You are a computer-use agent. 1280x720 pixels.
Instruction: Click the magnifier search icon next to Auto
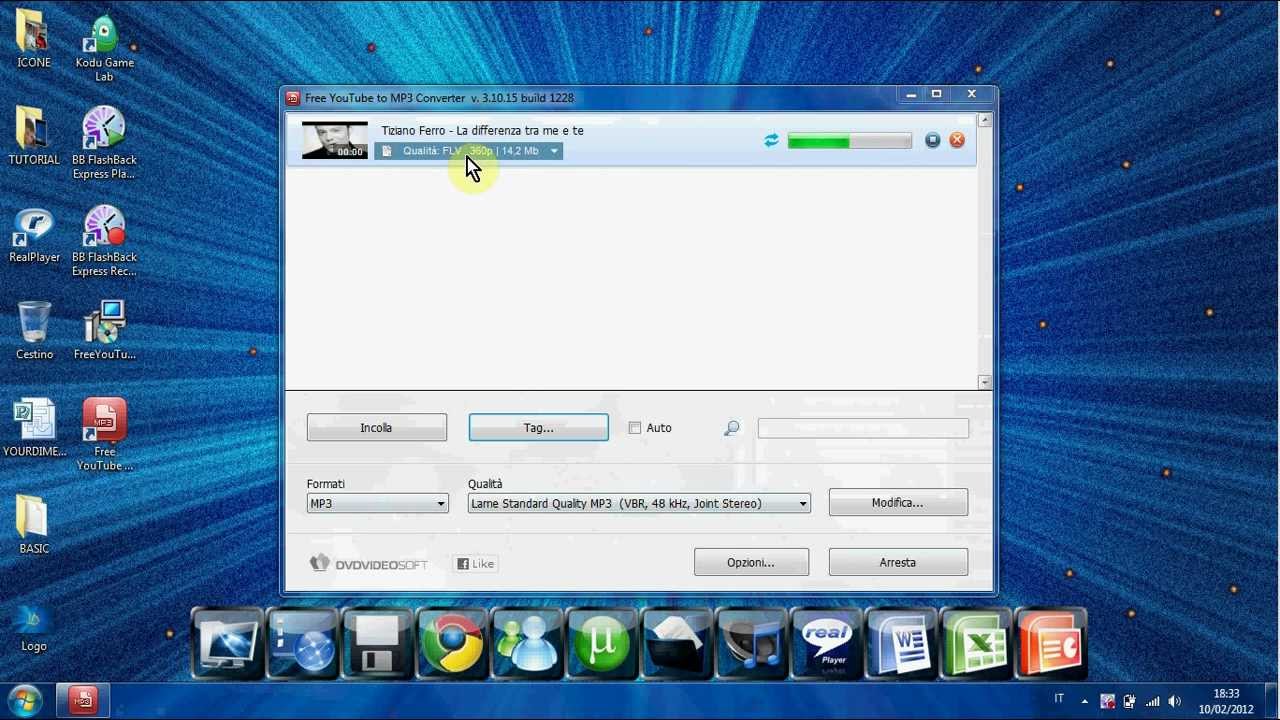[732, 428]
